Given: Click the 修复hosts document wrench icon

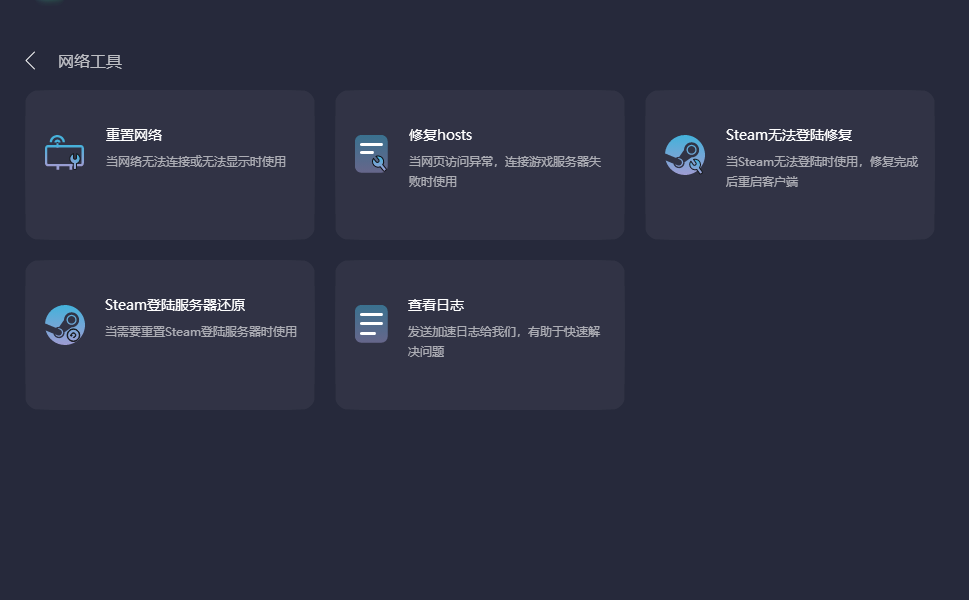Looking at the screenshot, I should 371,154.
